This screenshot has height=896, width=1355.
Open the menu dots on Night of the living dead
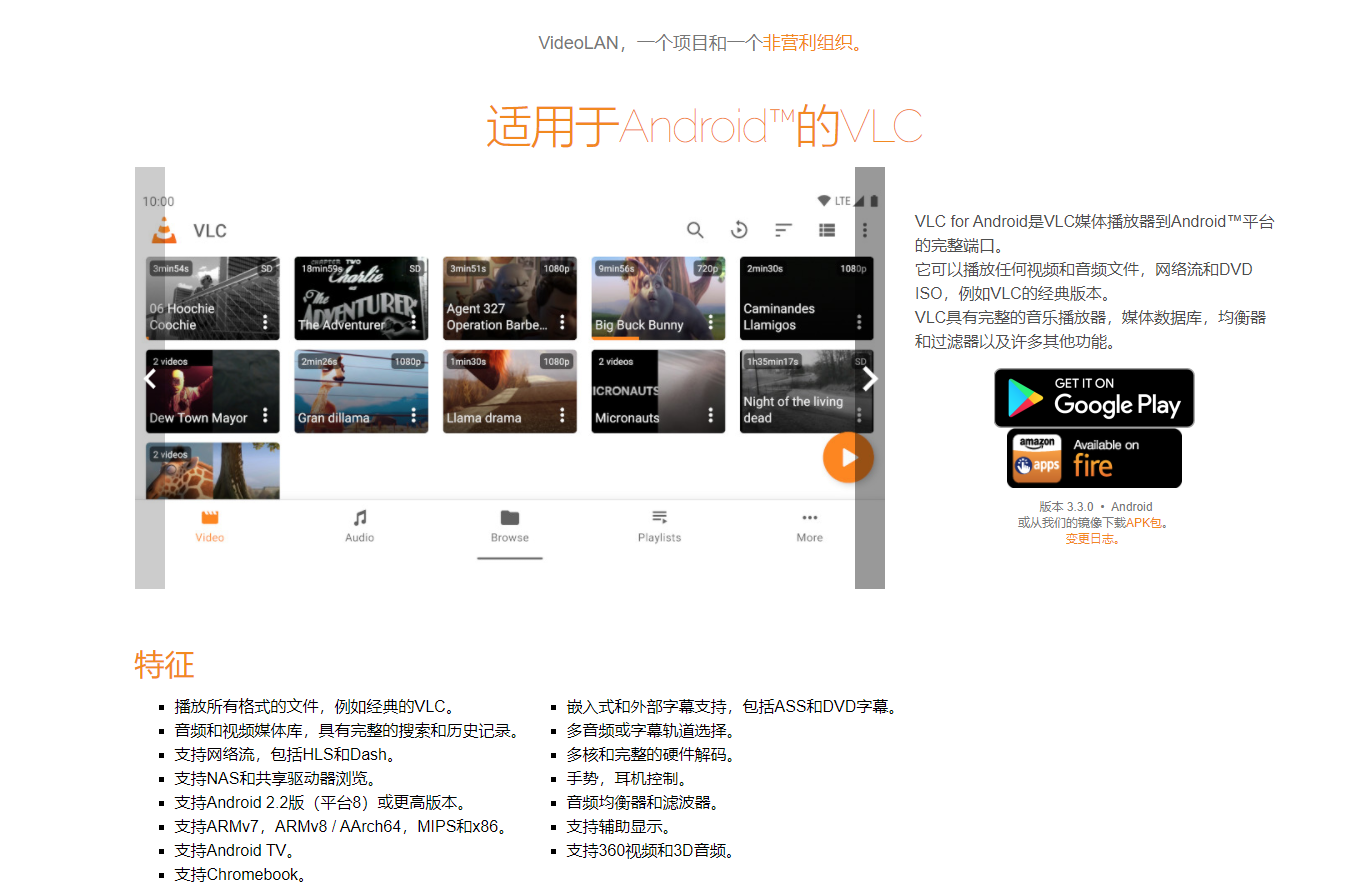[859, 415]
